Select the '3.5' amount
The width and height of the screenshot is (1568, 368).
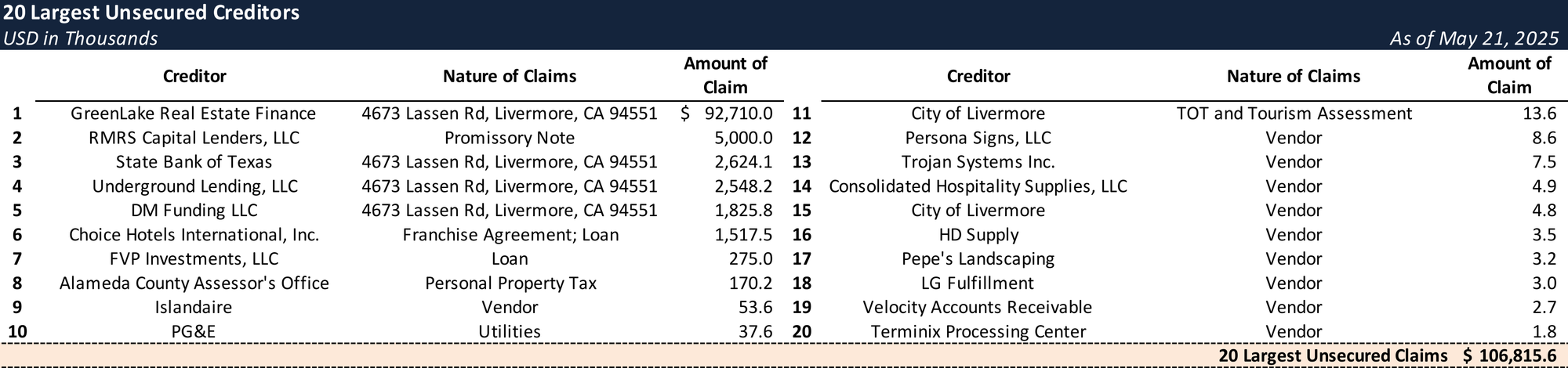tap(1544, 235)
